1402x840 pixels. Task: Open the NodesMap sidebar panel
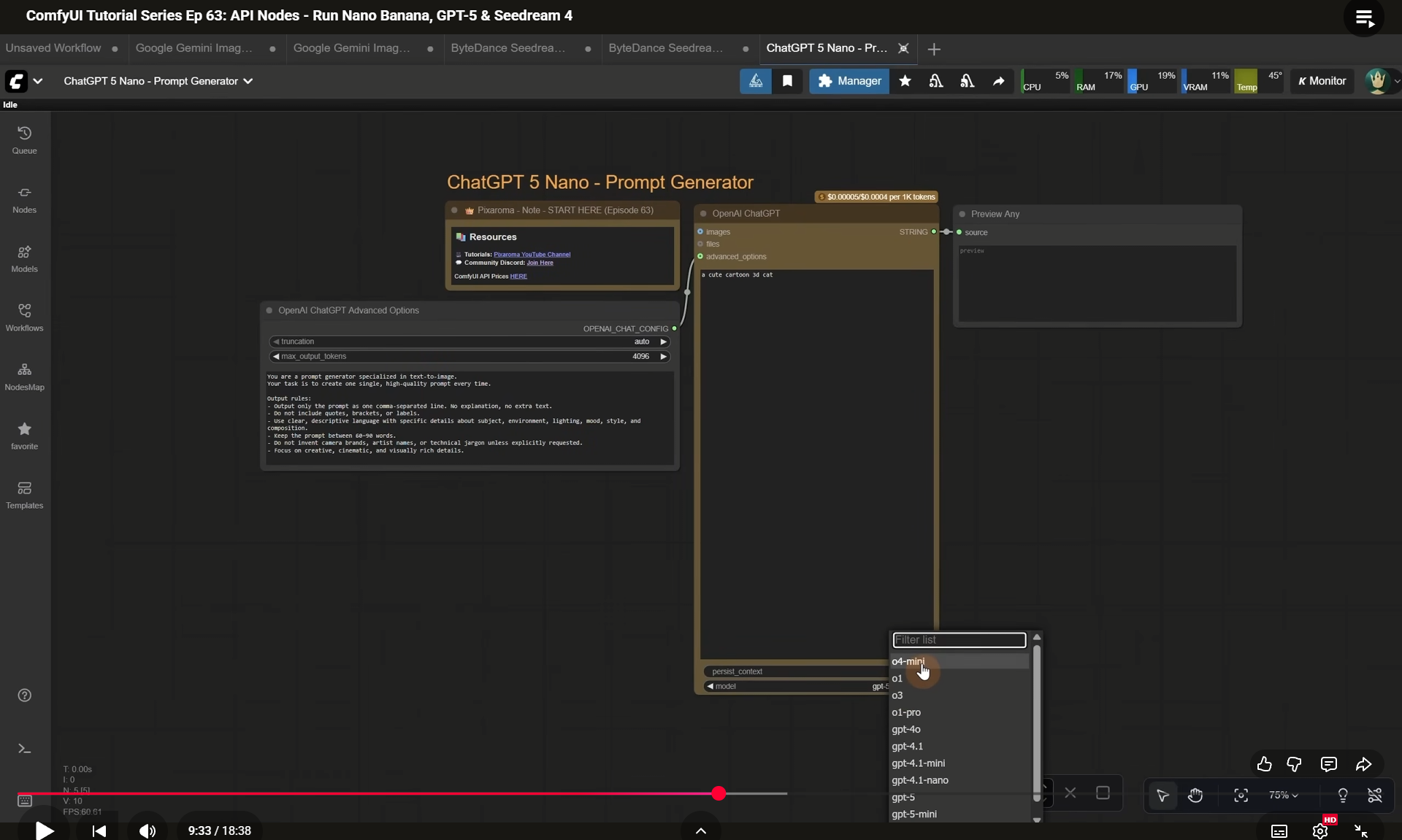(24, 376)
